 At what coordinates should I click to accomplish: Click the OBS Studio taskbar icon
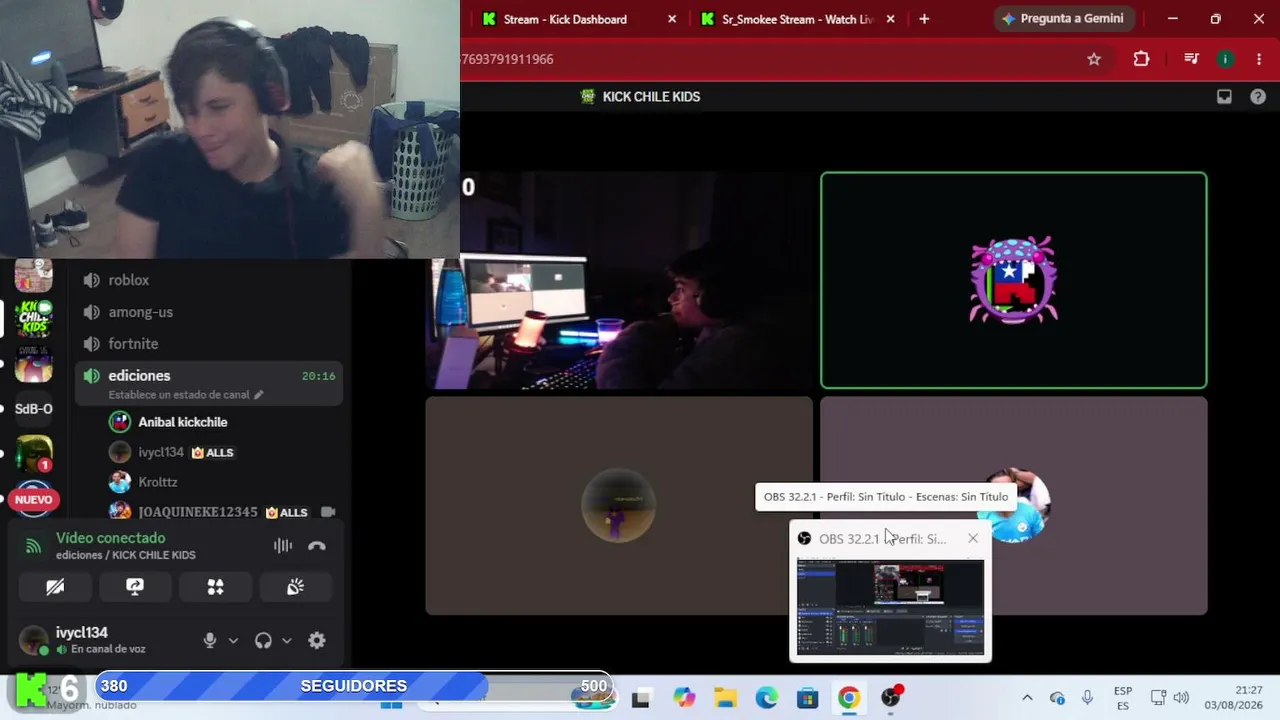891,698
